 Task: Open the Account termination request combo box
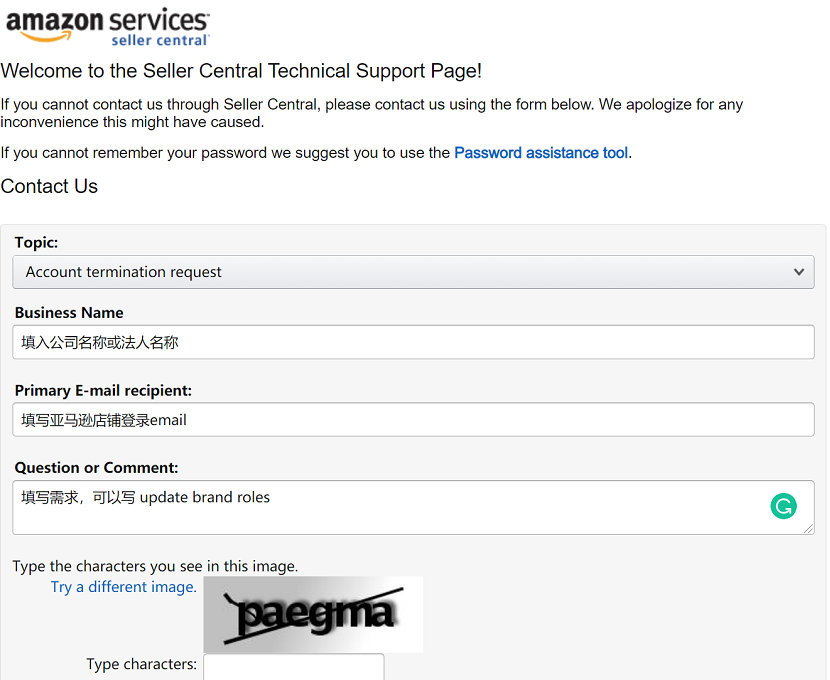pos(413,272)
